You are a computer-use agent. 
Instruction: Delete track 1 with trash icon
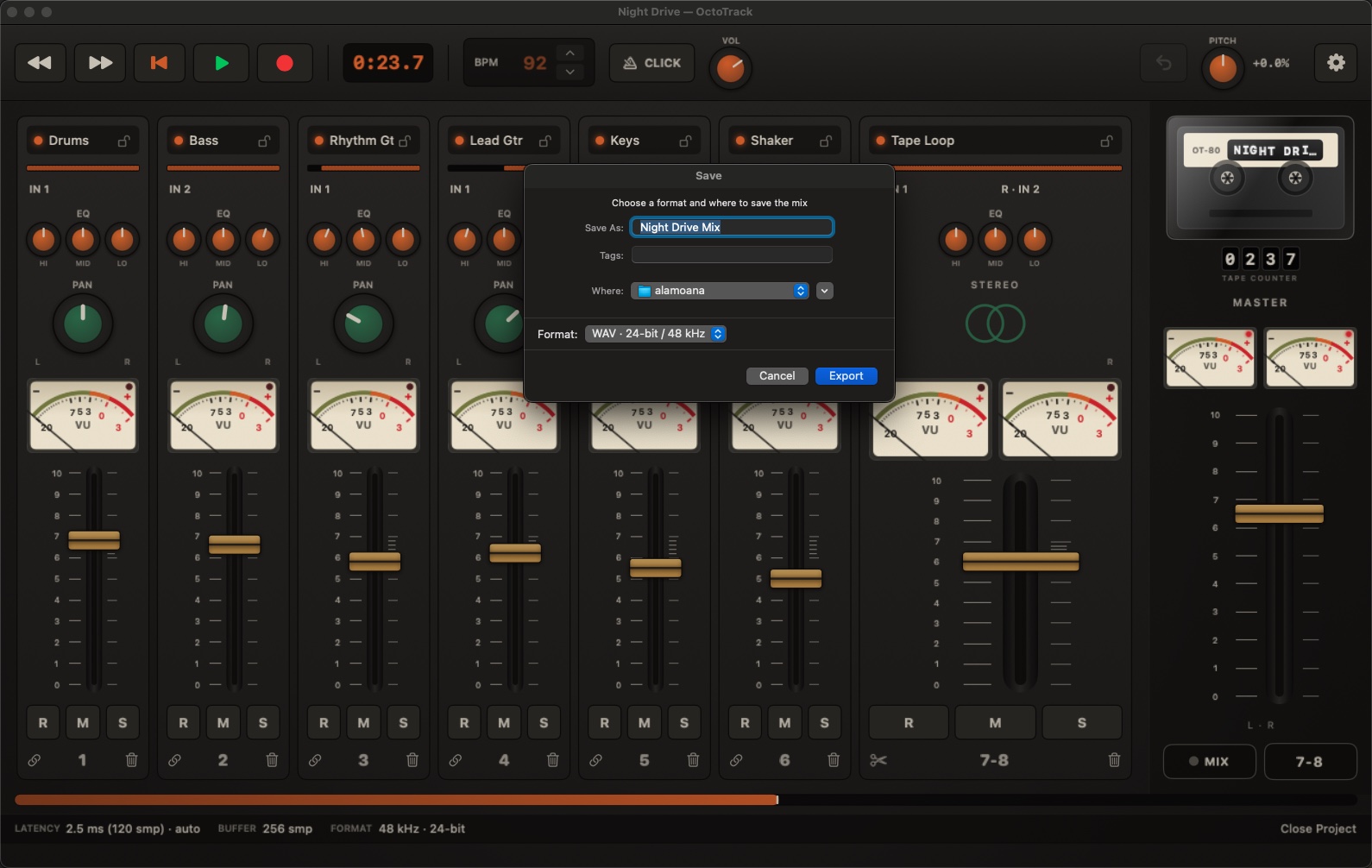tap(131, 760)
